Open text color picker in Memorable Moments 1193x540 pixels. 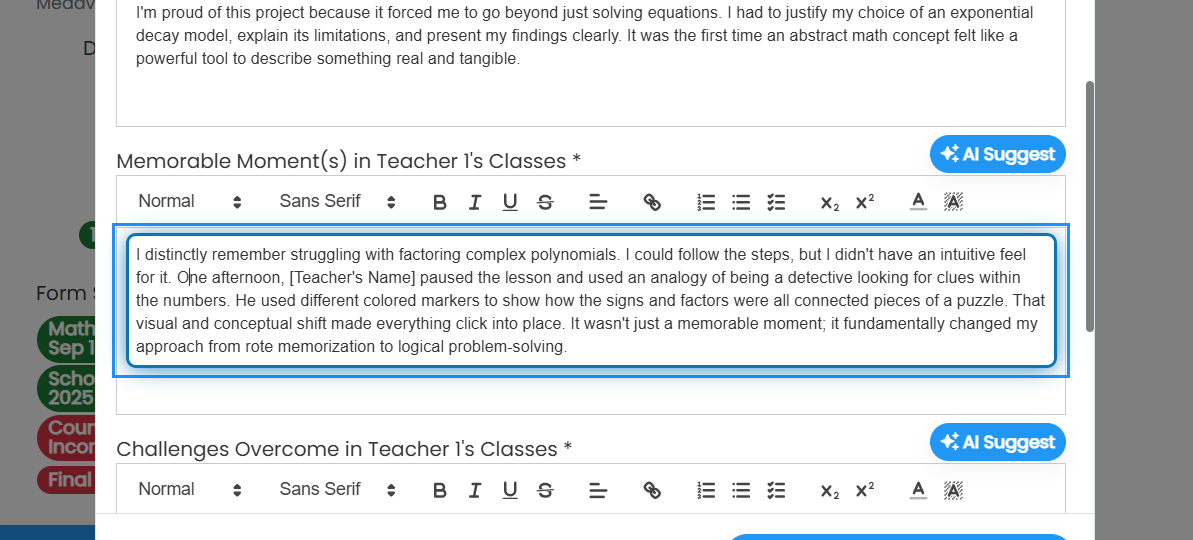point(918,202)
